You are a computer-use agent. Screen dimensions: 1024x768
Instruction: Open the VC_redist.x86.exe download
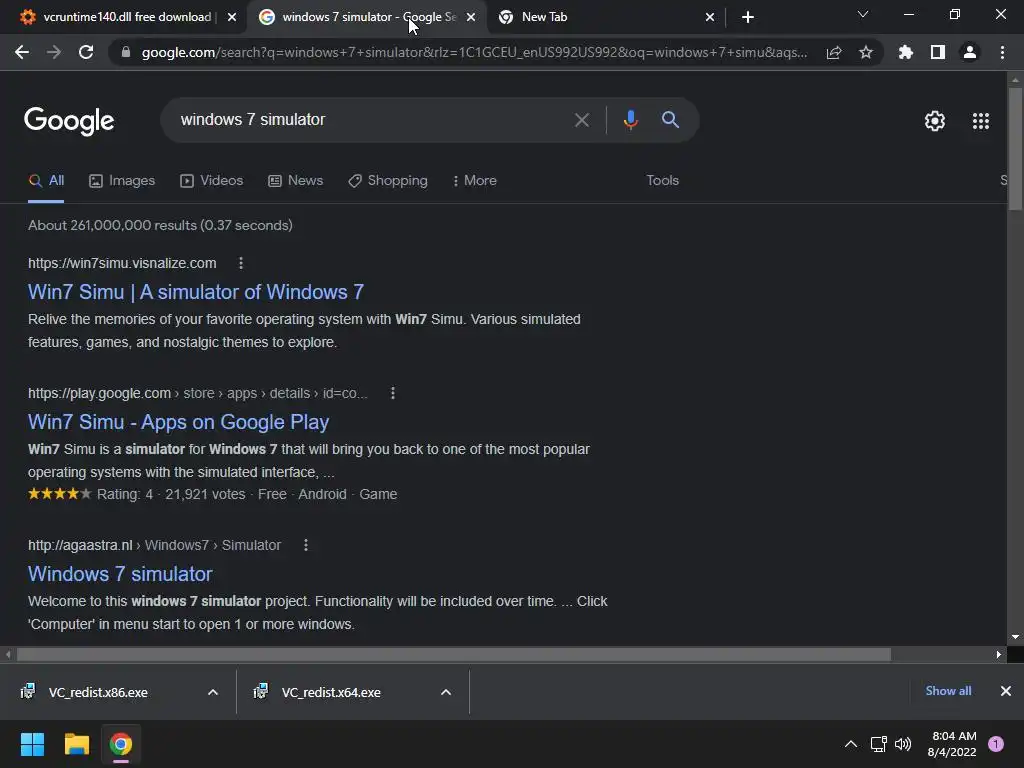[98, 692]
